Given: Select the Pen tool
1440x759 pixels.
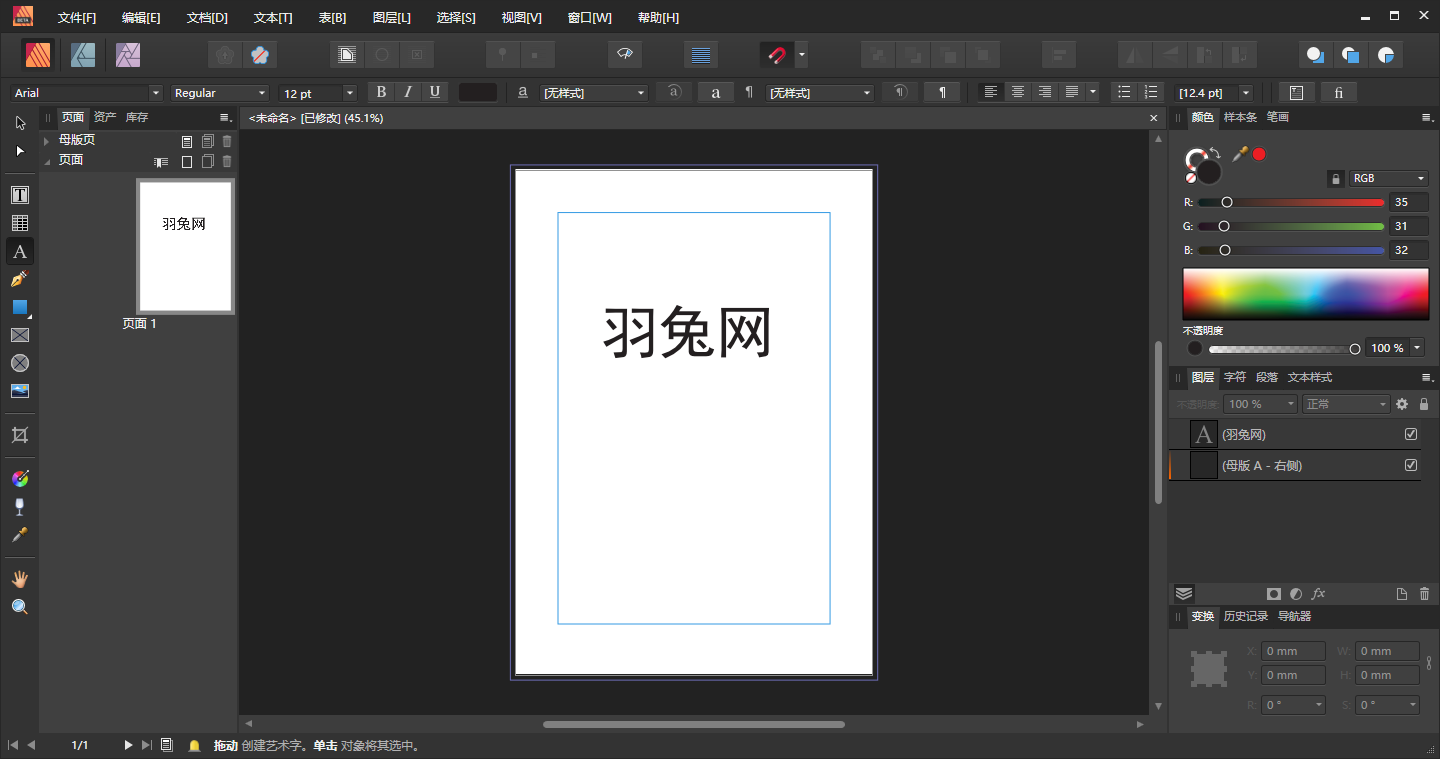Looking at the screenshot, I should coord(20,279).
